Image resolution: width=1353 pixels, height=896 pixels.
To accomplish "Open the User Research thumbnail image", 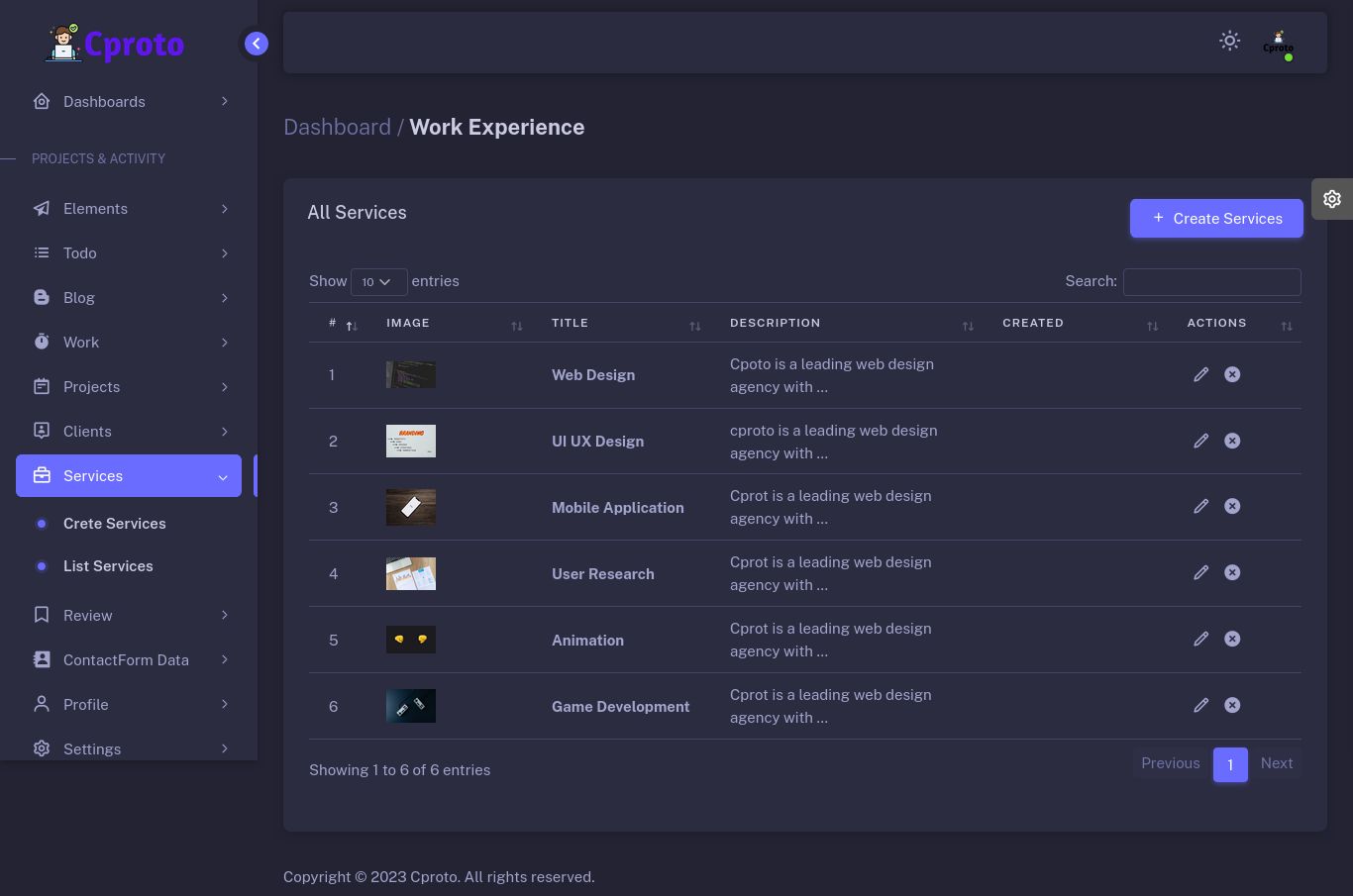I will pyautogui.click(x=411, y=573).
